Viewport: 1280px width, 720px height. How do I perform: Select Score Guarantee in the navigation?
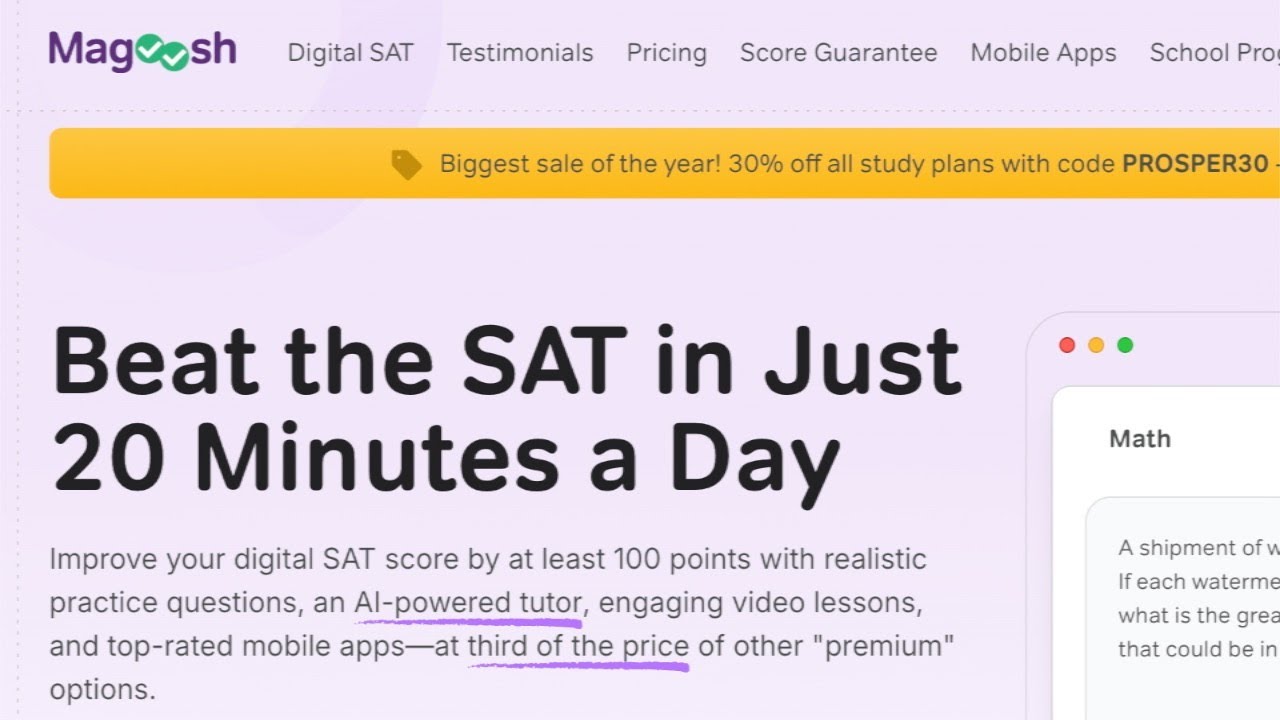[838, 53]
